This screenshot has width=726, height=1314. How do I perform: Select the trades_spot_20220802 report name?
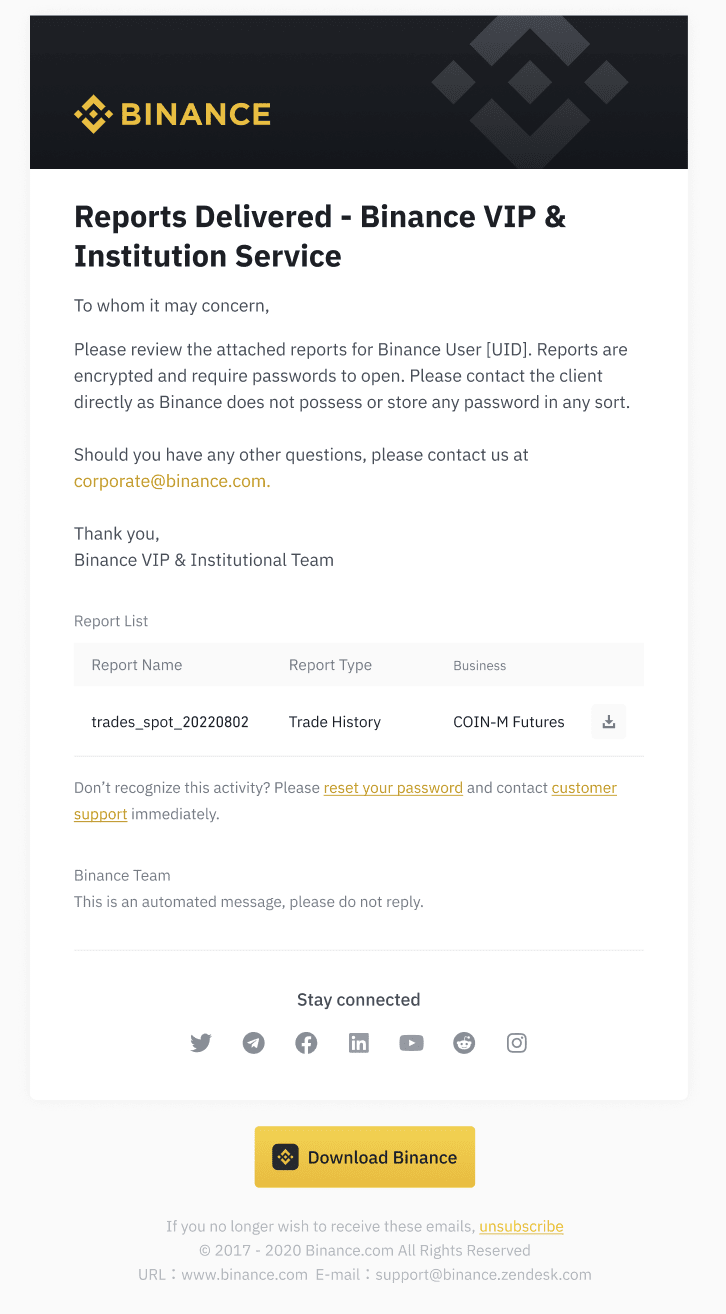click(x=170, y=722)
